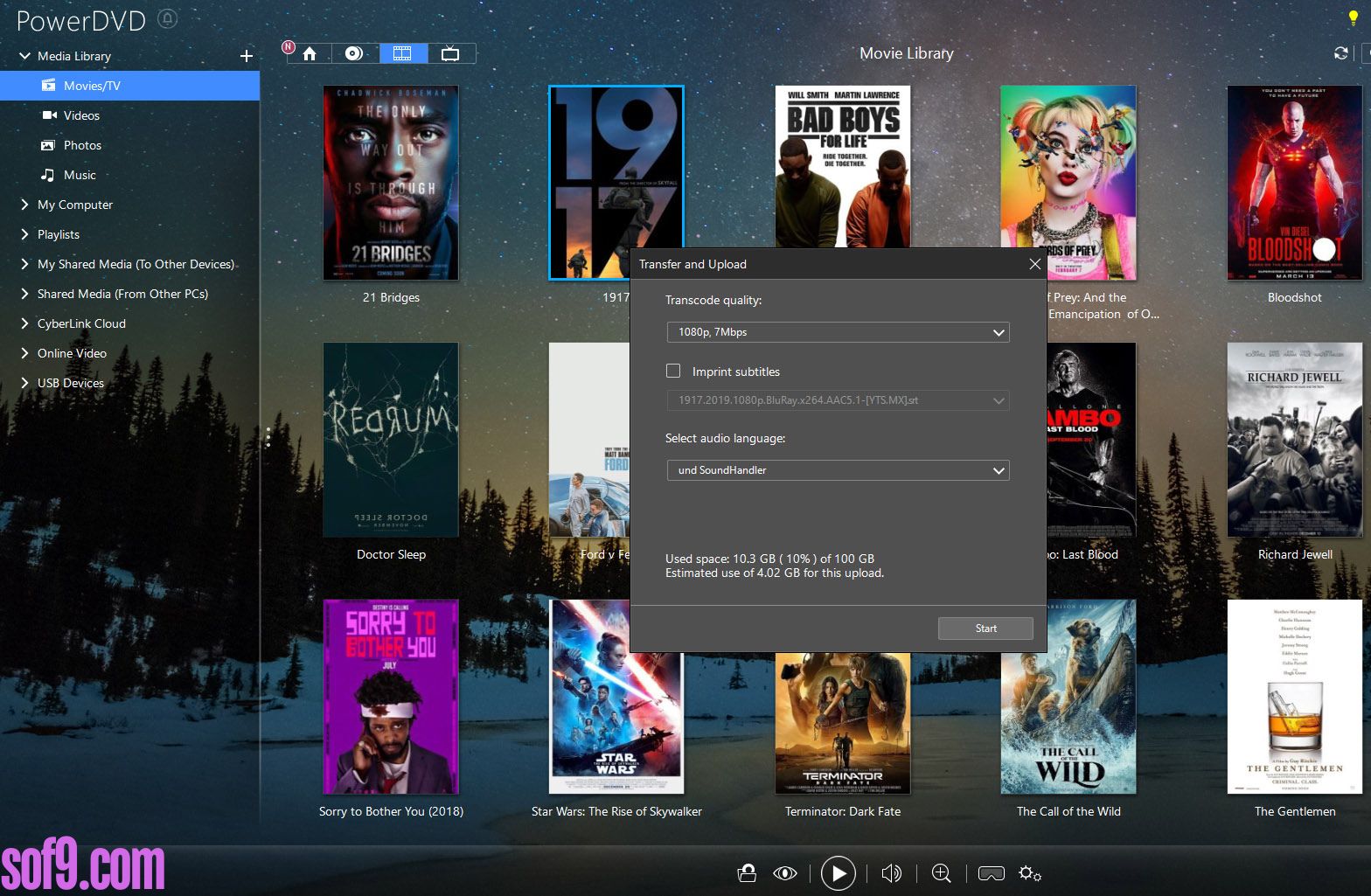The image size is (1371, 896).
Task: Enable Imprint subtitles checkbox
Action: [673, 371]
